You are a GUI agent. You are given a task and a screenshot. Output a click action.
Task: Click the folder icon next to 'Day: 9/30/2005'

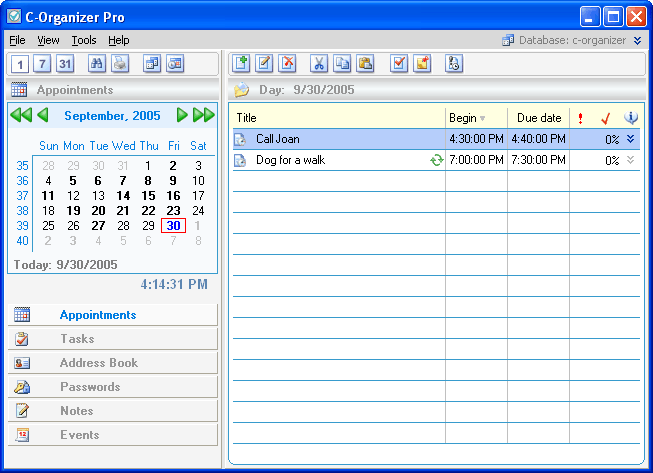[x=242, y=90]
